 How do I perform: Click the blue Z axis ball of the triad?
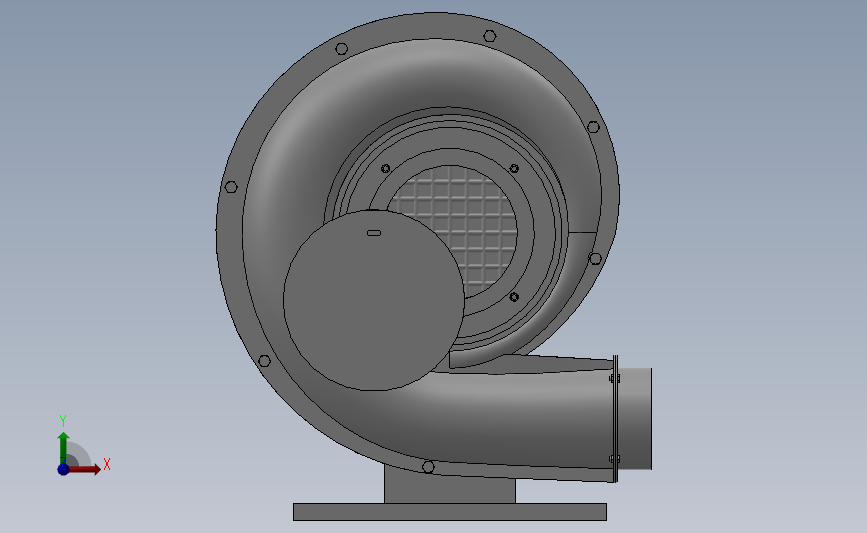point(63,469)
